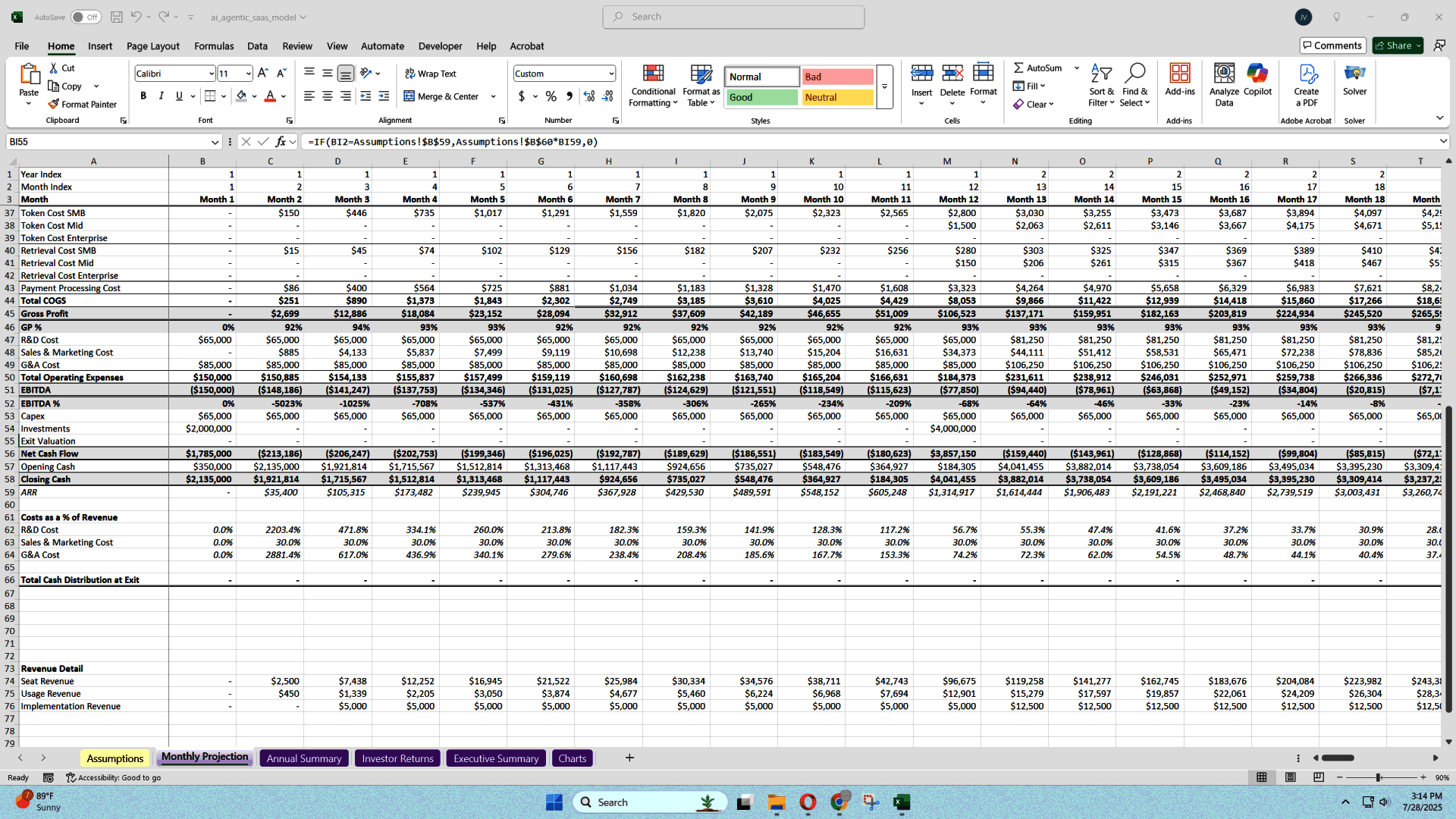Click the Cut scissors icon

pyautogui.click(x=54, y=68)
